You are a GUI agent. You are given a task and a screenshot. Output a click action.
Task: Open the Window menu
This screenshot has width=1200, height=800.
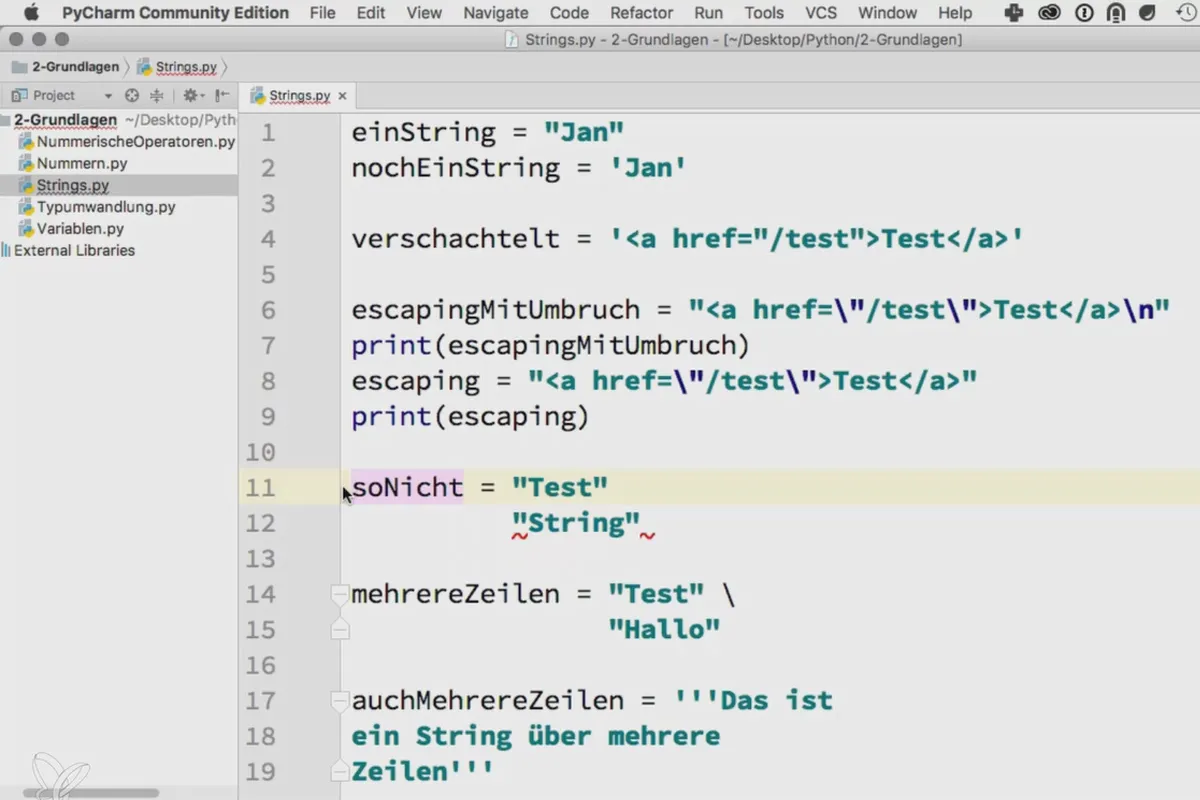(x=888, y=13)
